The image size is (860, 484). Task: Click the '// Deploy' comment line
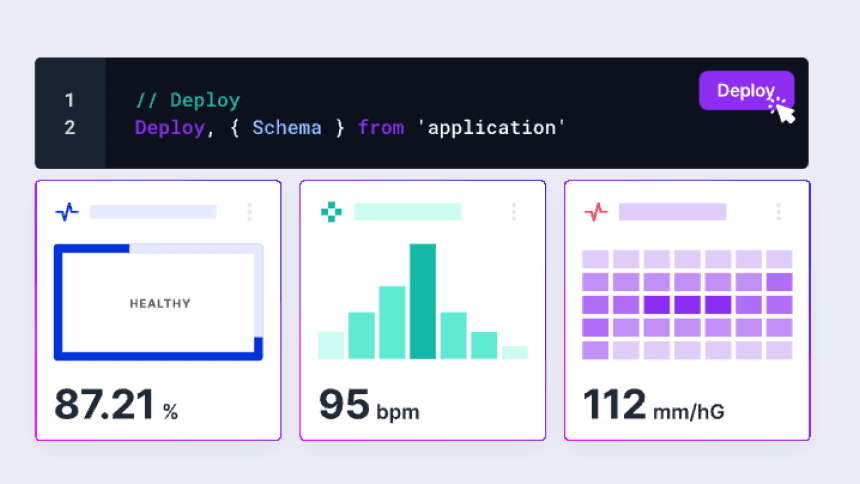(x=188, y=100)
